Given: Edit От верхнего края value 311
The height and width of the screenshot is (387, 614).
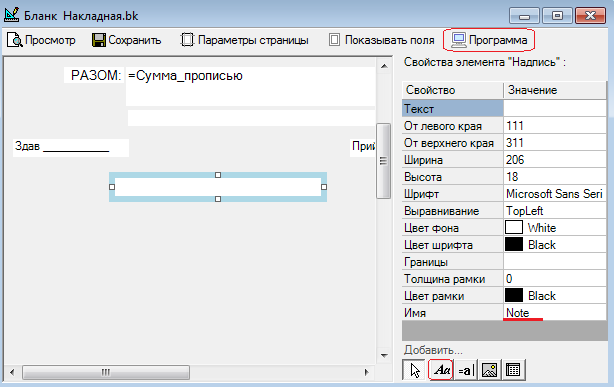Looking at the screenshot, I should tap(554, 143).
